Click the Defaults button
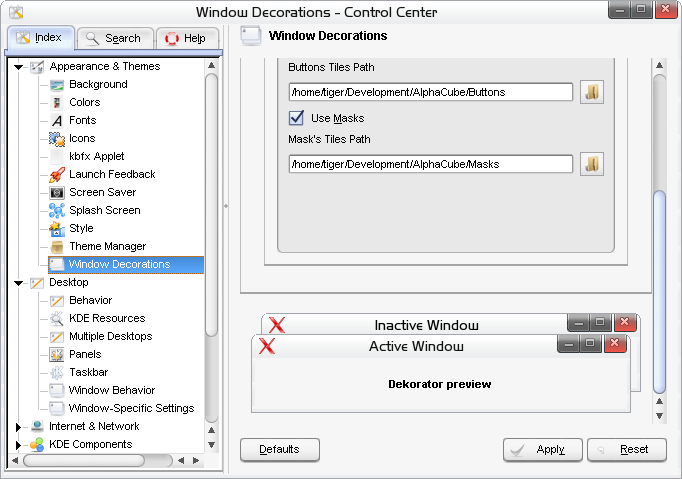Image resolution: width=682 pixels, height=479 pixels. 280,449
